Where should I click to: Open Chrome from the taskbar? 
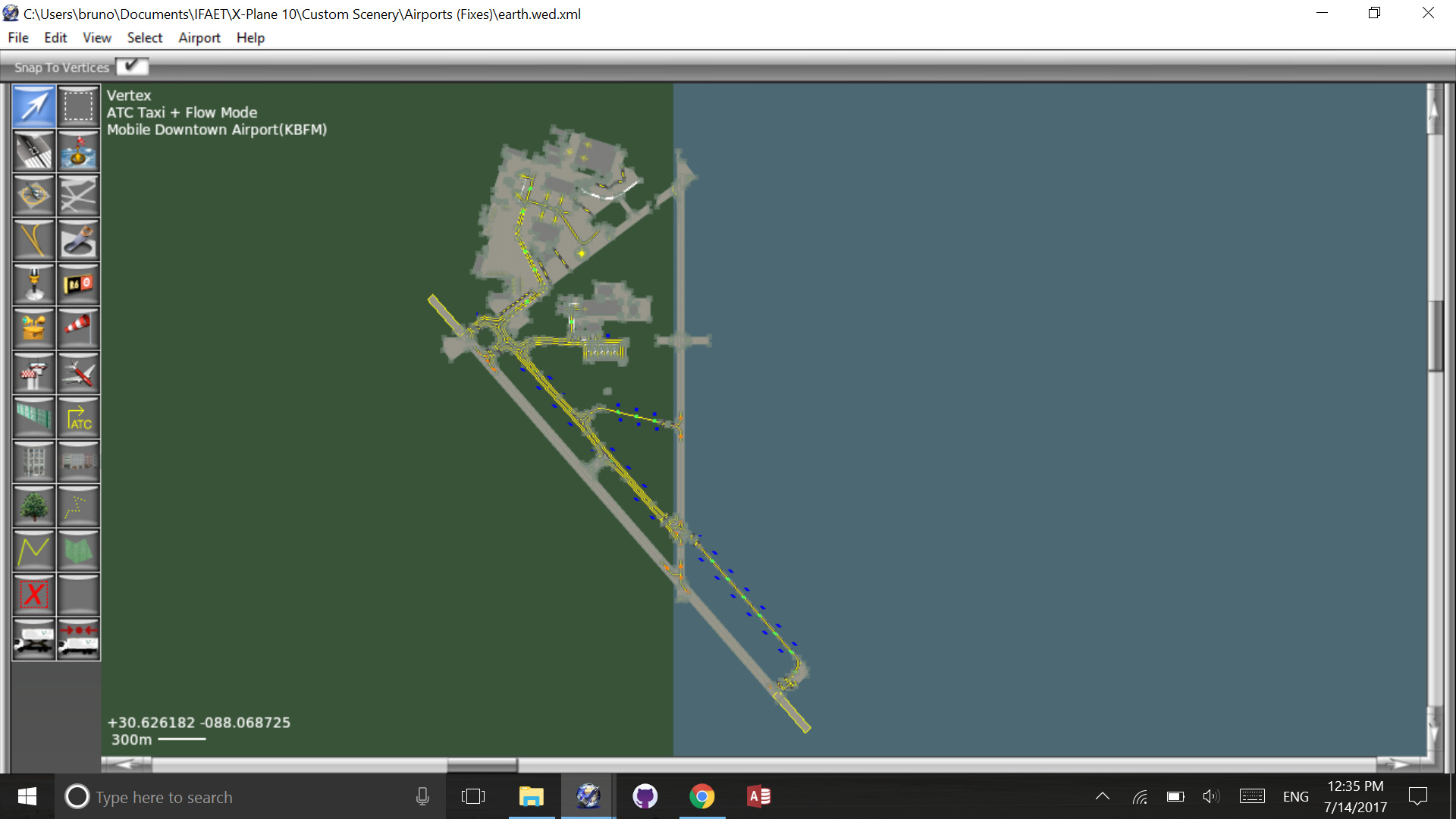coord(701,797)
